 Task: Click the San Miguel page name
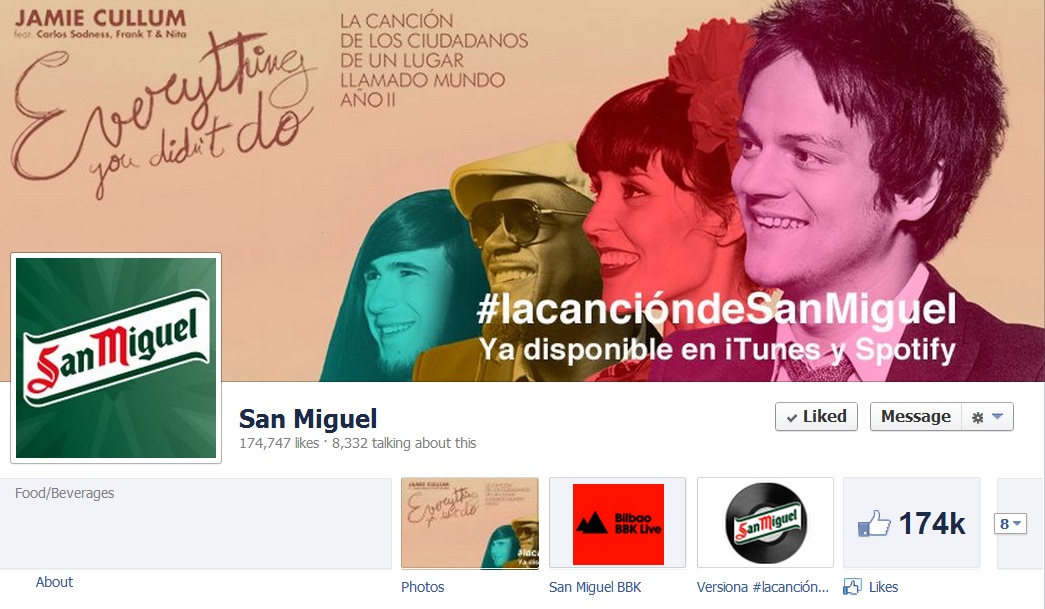[x=308, y=419]
